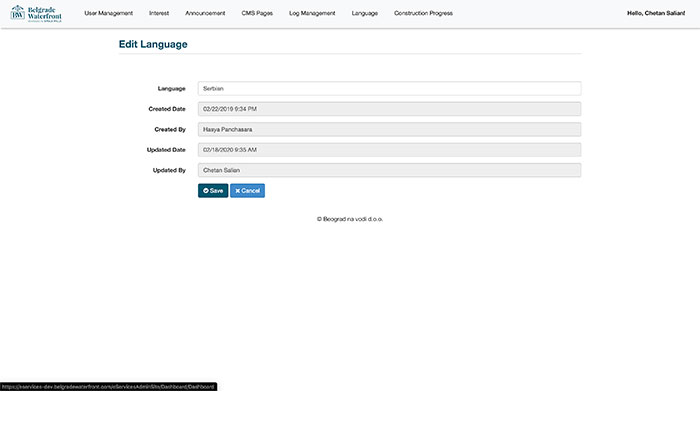Go to the Announcement section

(x=205, y=13)
